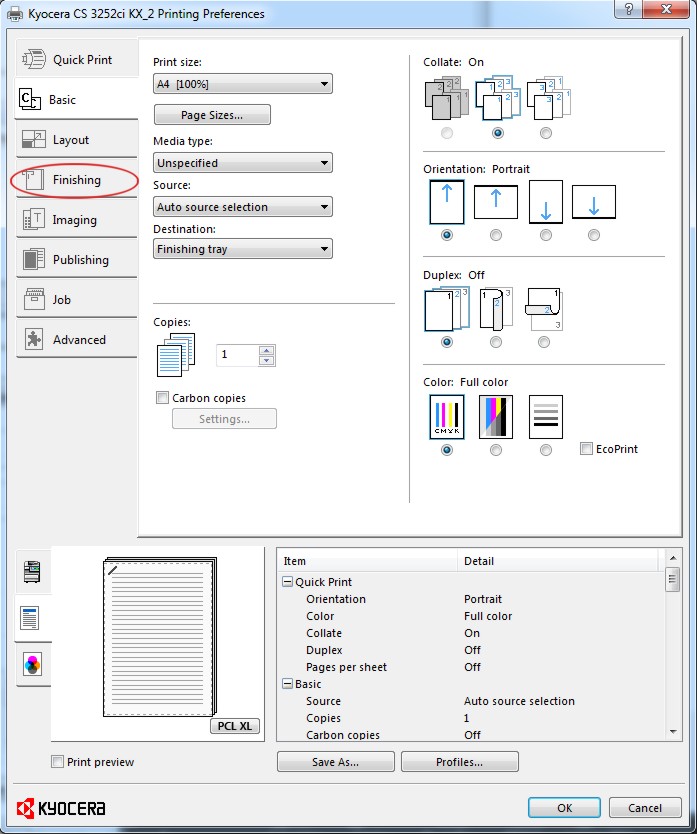Click the settings list scroll up arrow
The image size is (697, 834).
673,558
